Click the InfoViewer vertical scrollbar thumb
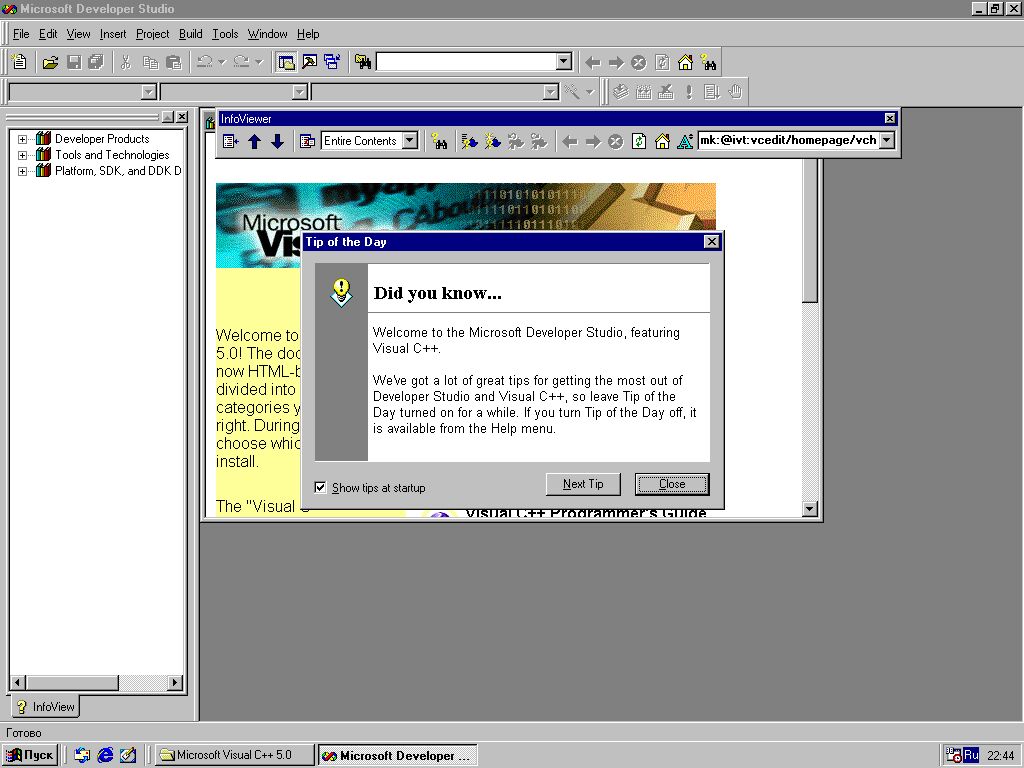This screenshot has height=768, width=1024. coord(810,231)
